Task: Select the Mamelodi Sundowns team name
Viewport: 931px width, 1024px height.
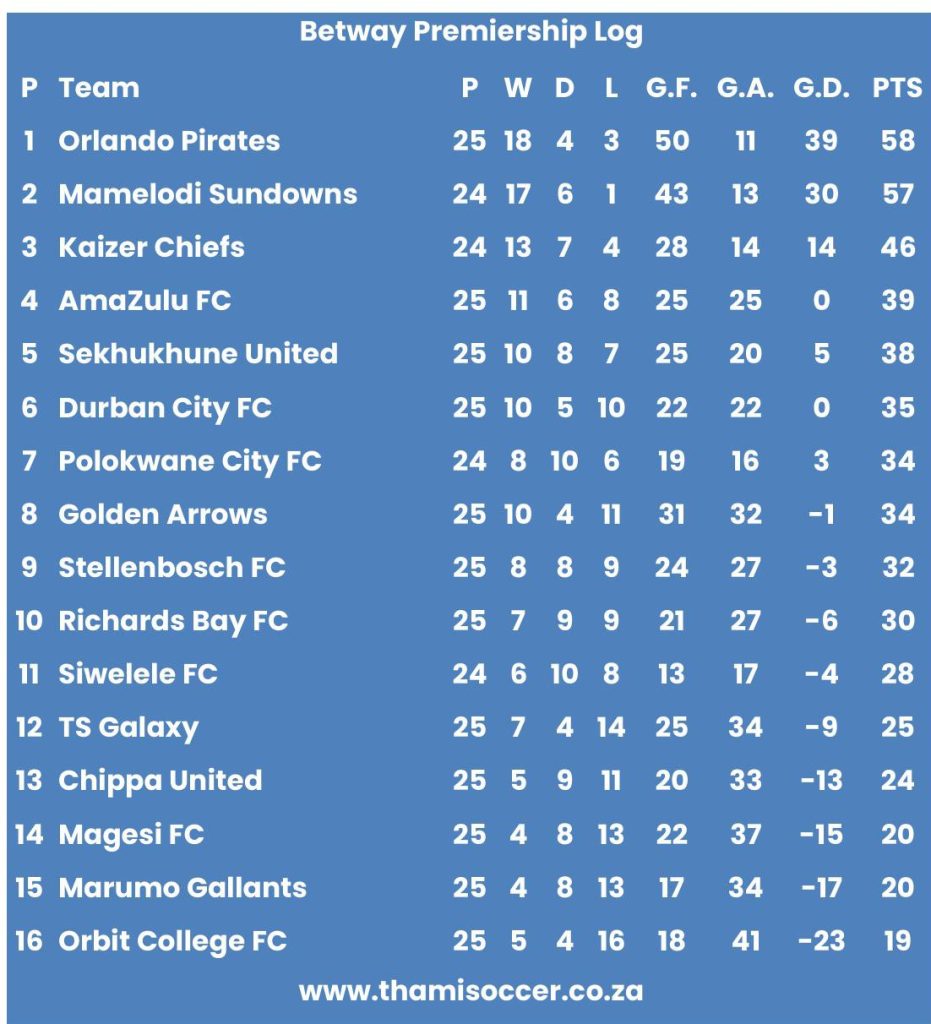Action: (207, 193)
